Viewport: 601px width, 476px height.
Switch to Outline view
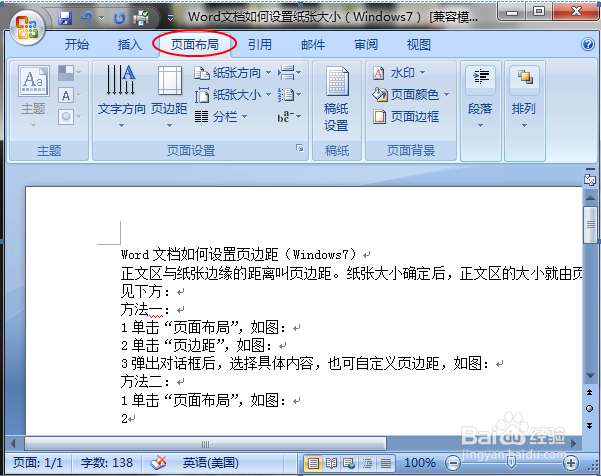[367, 463]
